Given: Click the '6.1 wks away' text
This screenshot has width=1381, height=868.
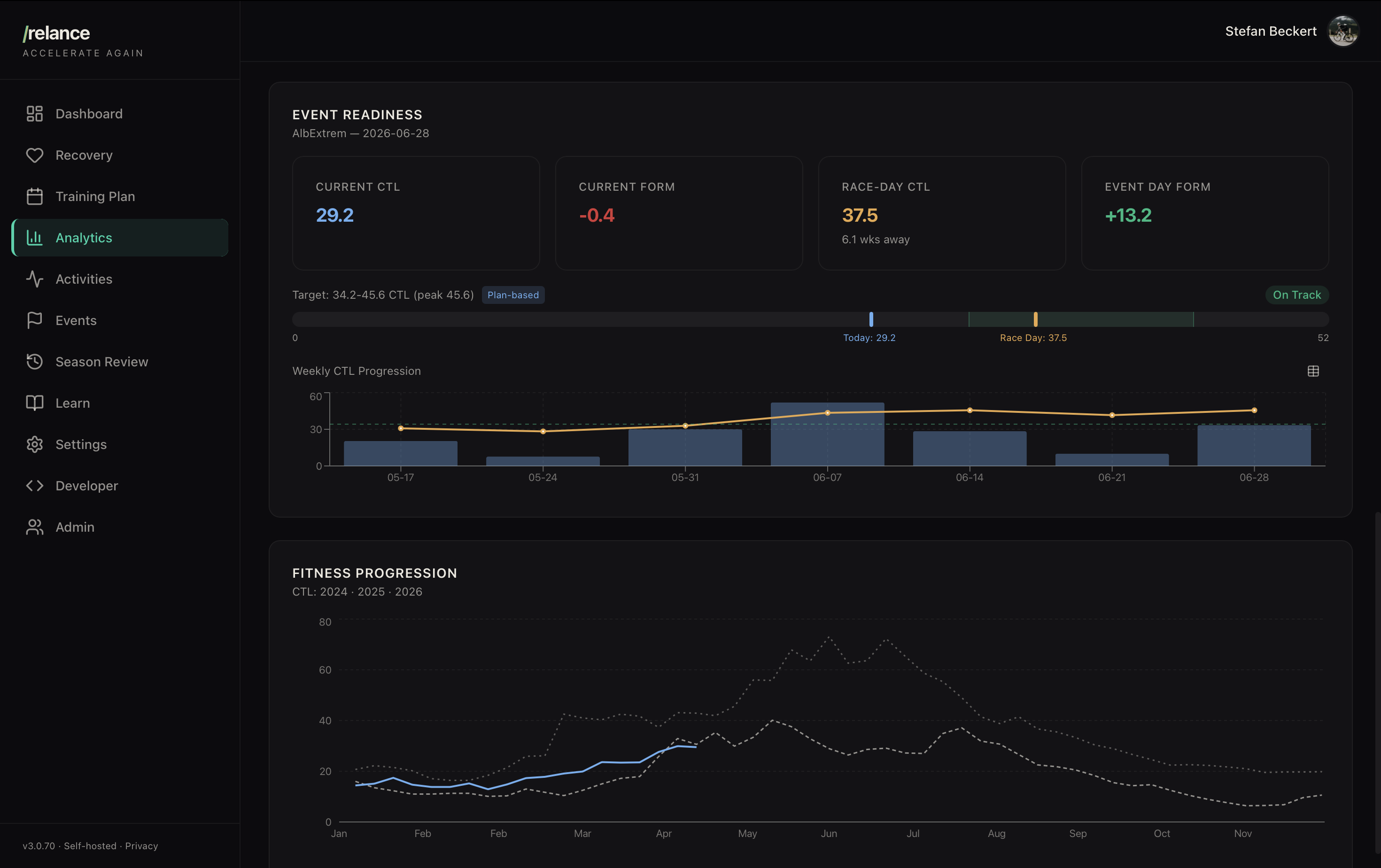Looking at the screenshot, I should pyautogui.click(x=875, y=239).
